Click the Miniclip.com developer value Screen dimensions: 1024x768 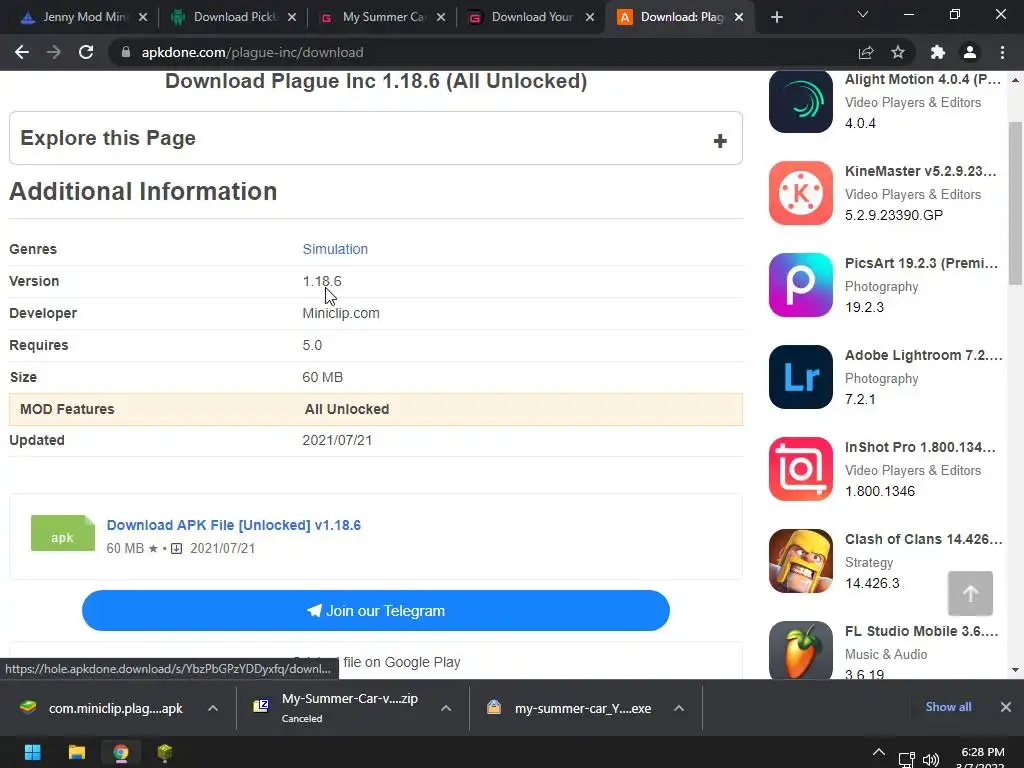pyautogui.click(x=341, y=313)
